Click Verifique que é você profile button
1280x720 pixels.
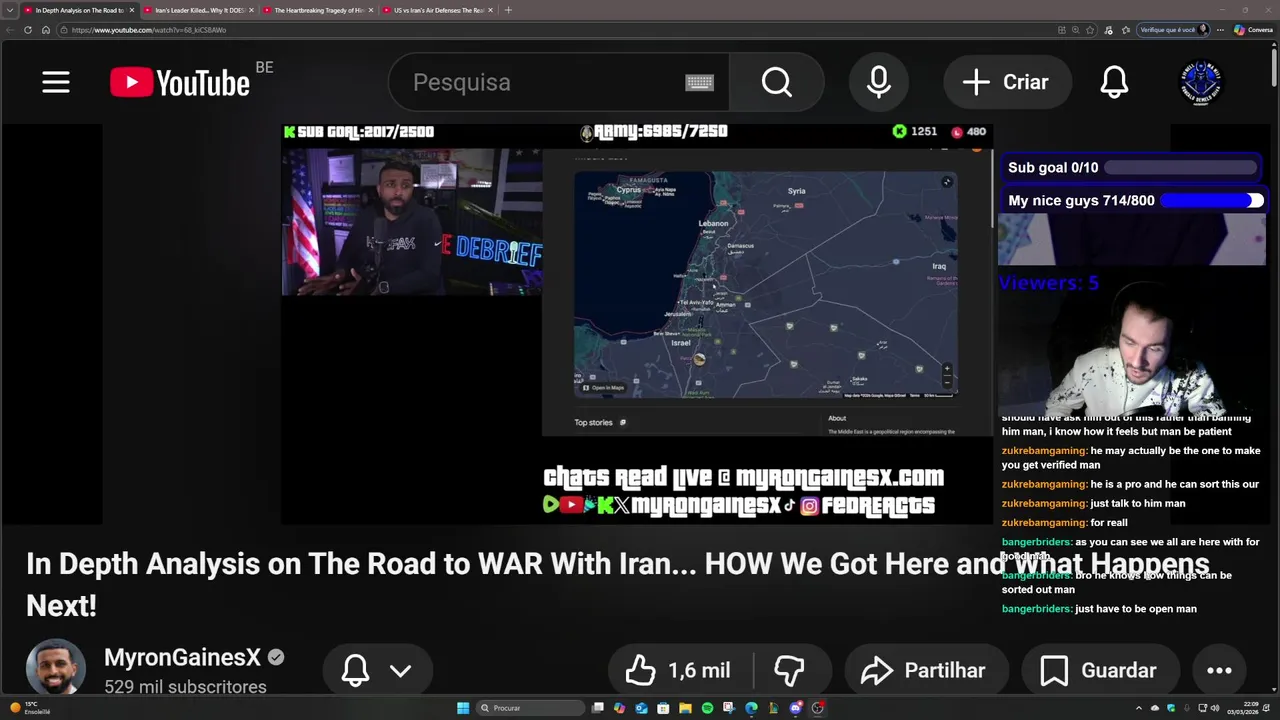[1174, 30]
